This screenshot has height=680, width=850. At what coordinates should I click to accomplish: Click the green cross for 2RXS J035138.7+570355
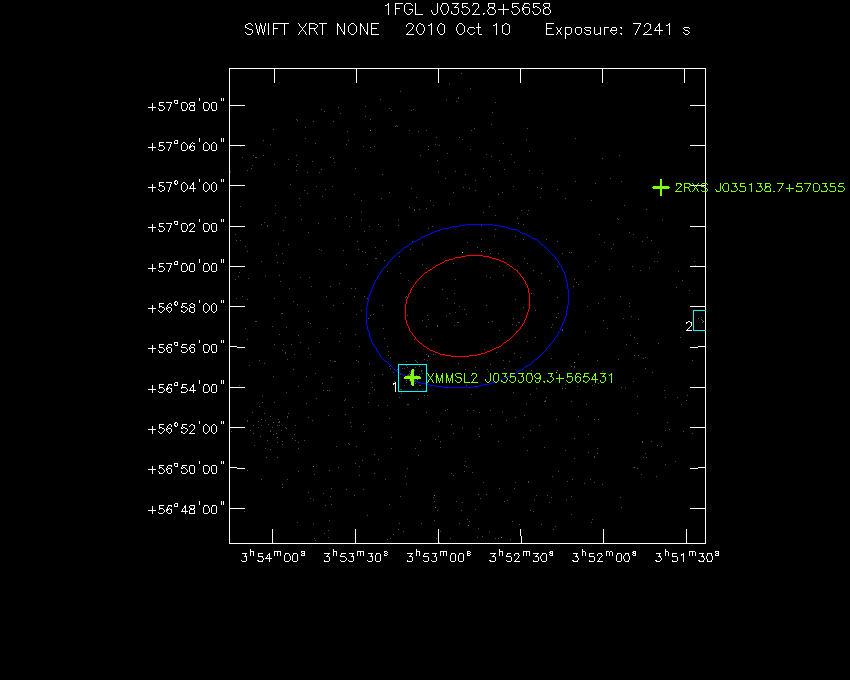(661, 188)
